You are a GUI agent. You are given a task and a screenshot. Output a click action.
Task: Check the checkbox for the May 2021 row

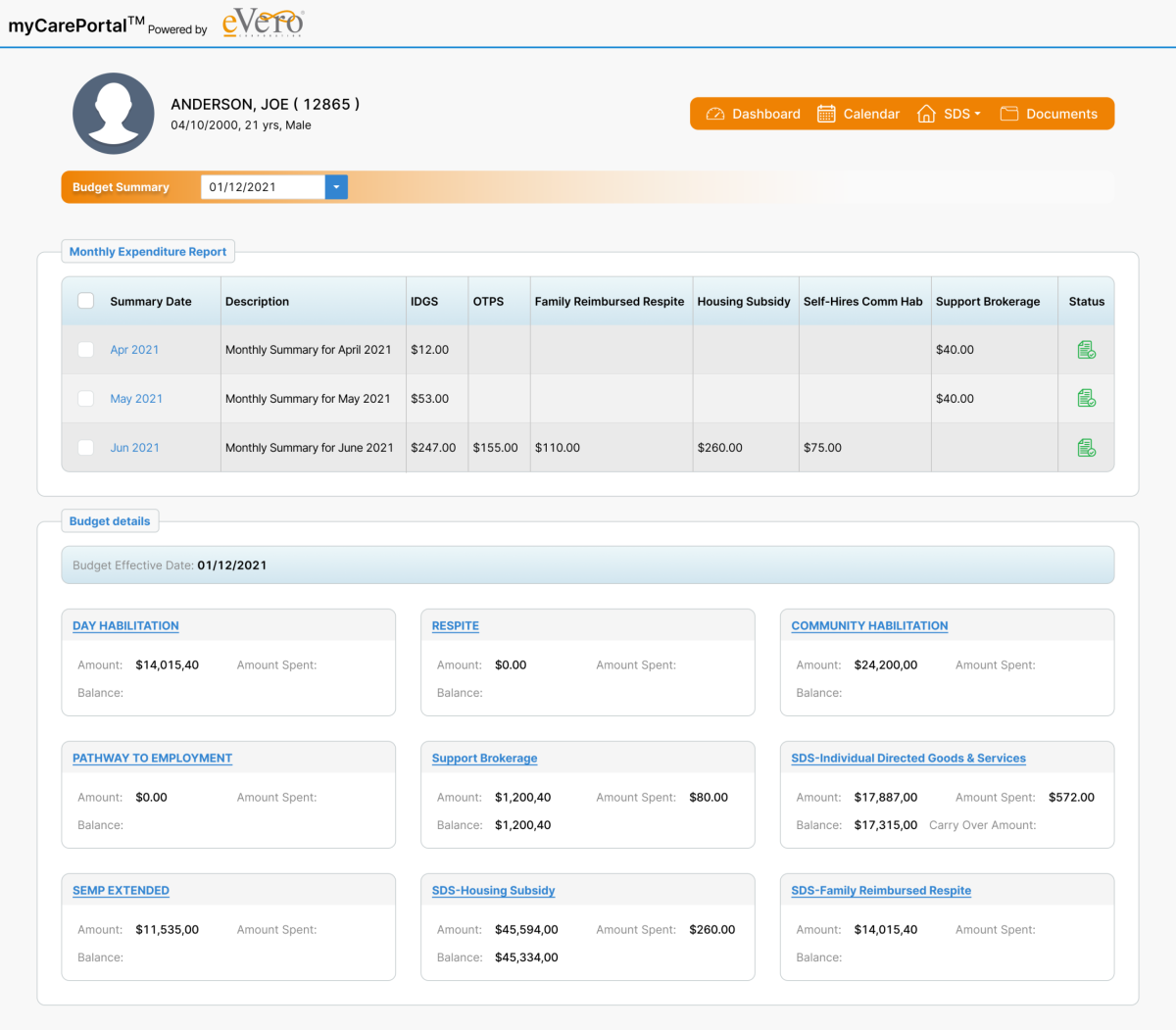click(x=85, y=398)
